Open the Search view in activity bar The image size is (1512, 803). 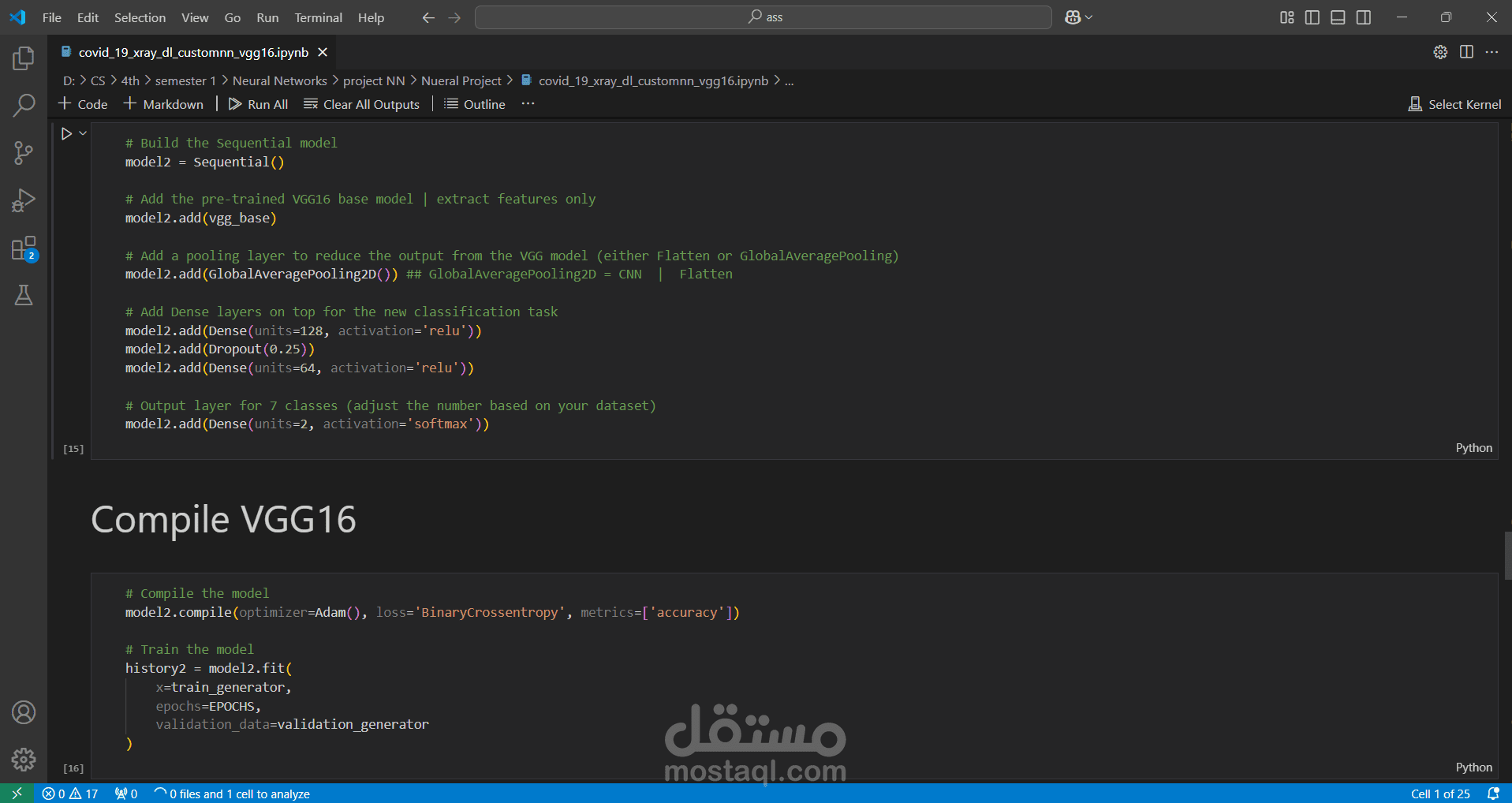coord(24,105)
